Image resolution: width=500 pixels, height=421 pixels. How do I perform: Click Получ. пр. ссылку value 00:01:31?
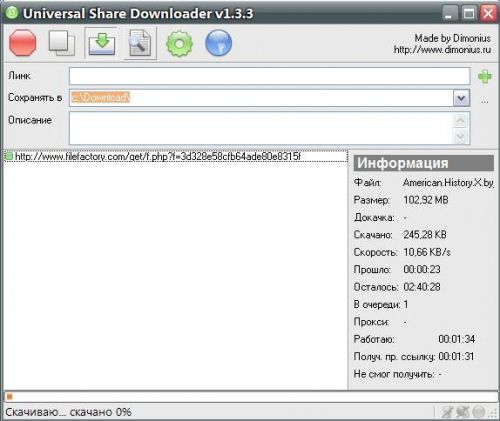[x=456, y=357]
